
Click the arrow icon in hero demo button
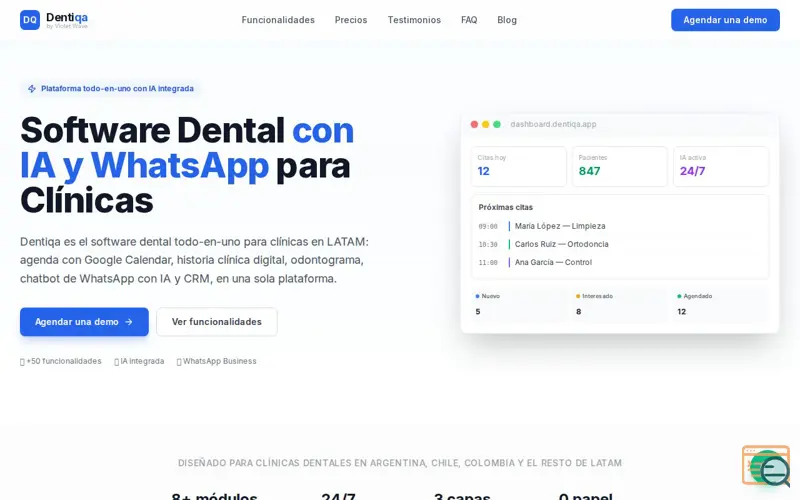tap(129, 322)
